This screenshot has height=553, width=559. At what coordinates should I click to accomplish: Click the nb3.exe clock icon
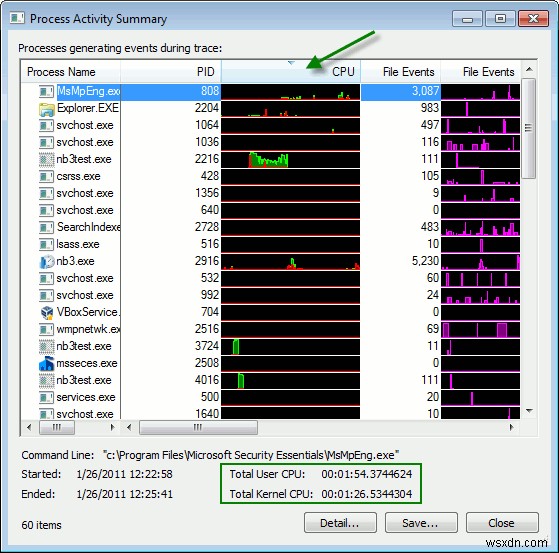pyautogui.click(x=46, y=262)
